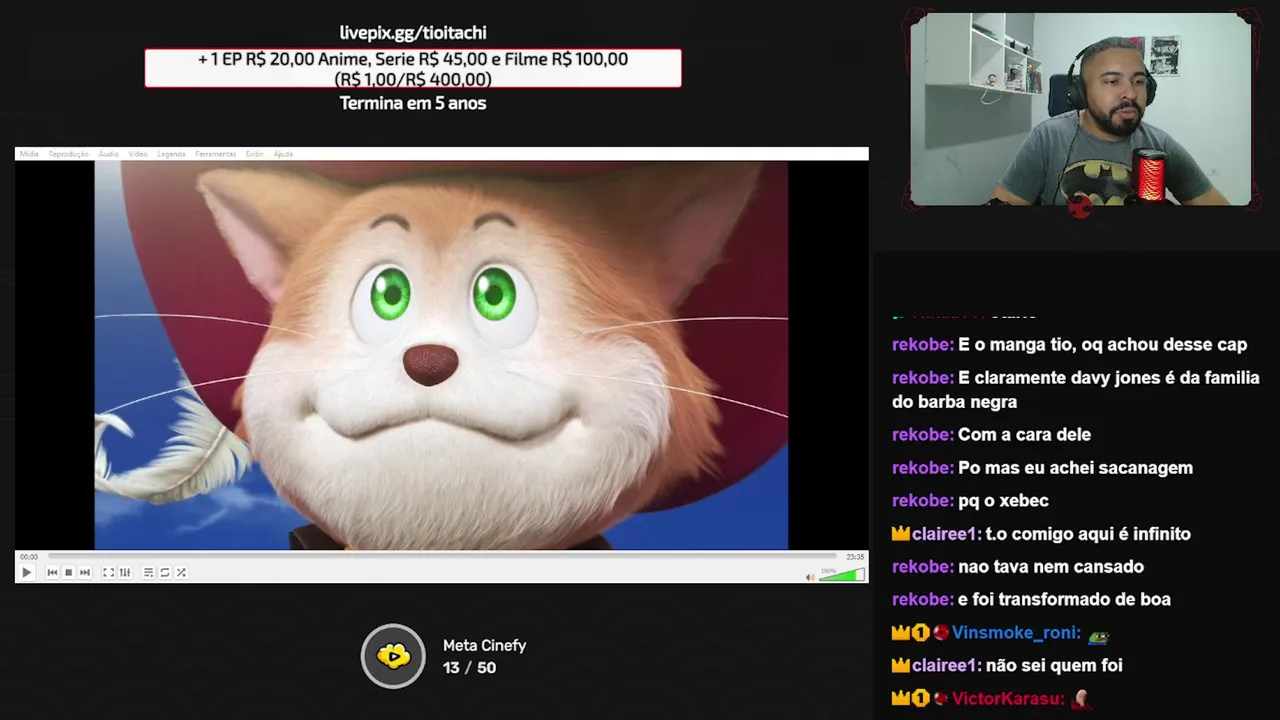1280x720 pixels.
Task: Open the Exibir menu
Action: (255, 154)
